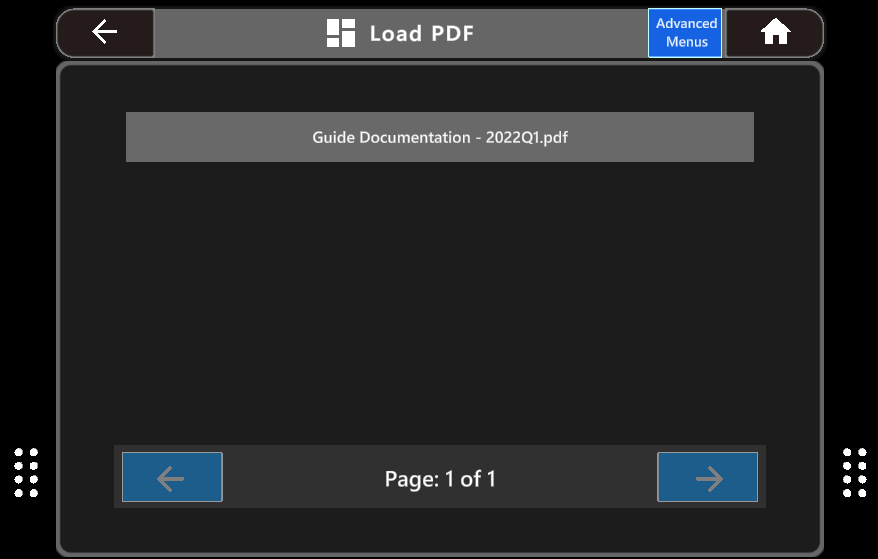Click empty area below the PDF list
878x559 pixels.
439,300
